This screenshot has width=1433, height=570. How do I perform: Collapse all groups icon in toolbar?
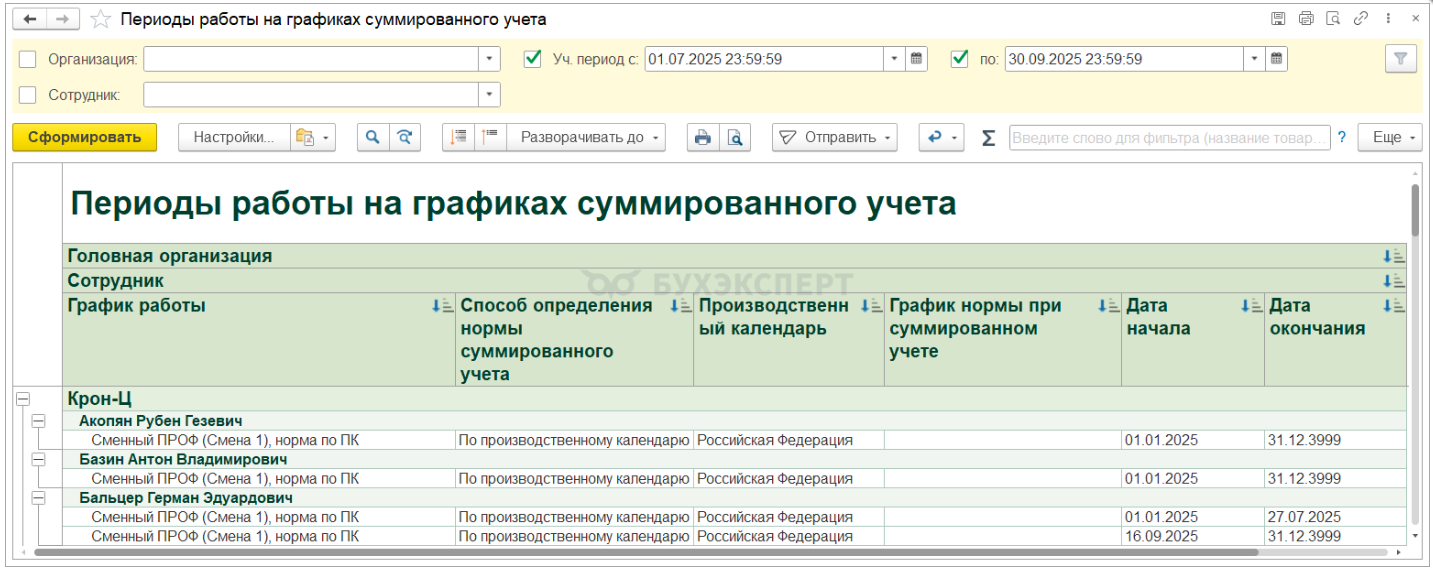click(x=458, y=138)
